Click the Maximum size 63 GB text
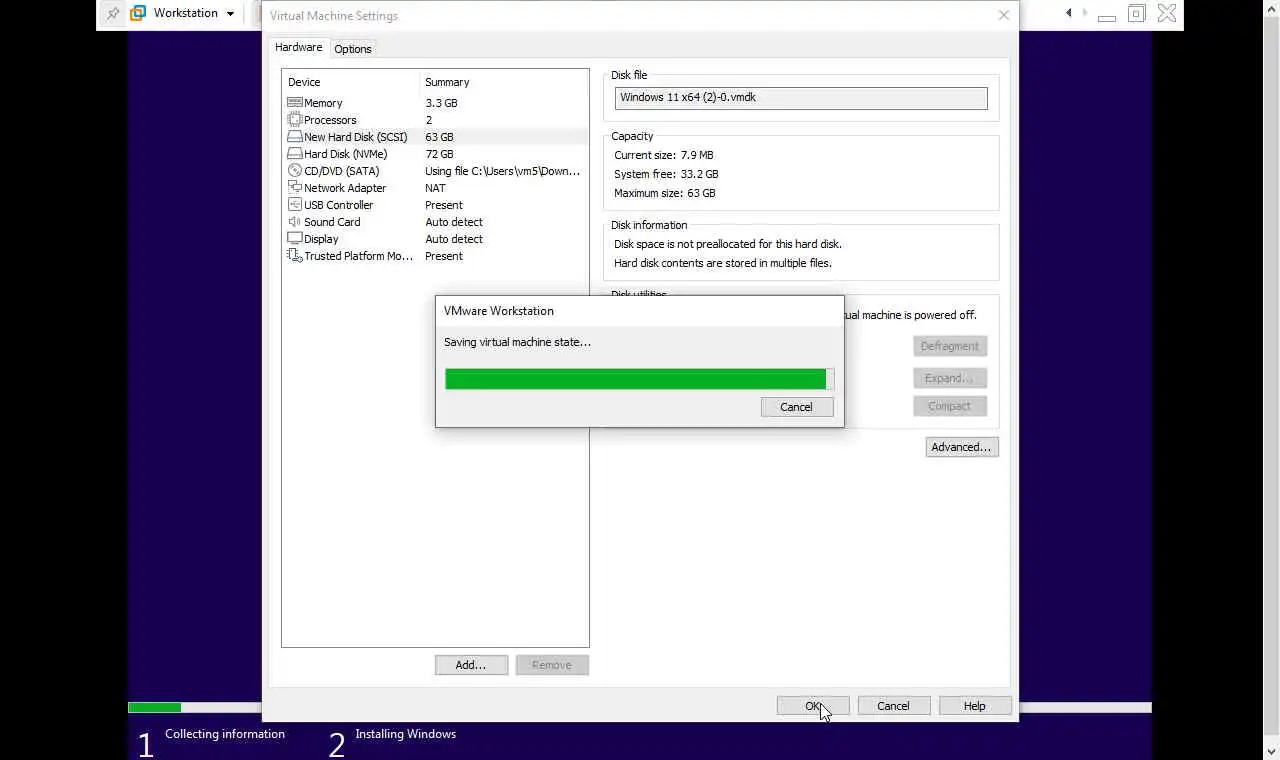The height and width of the screenshot is (760, 1280). point(665,193)
